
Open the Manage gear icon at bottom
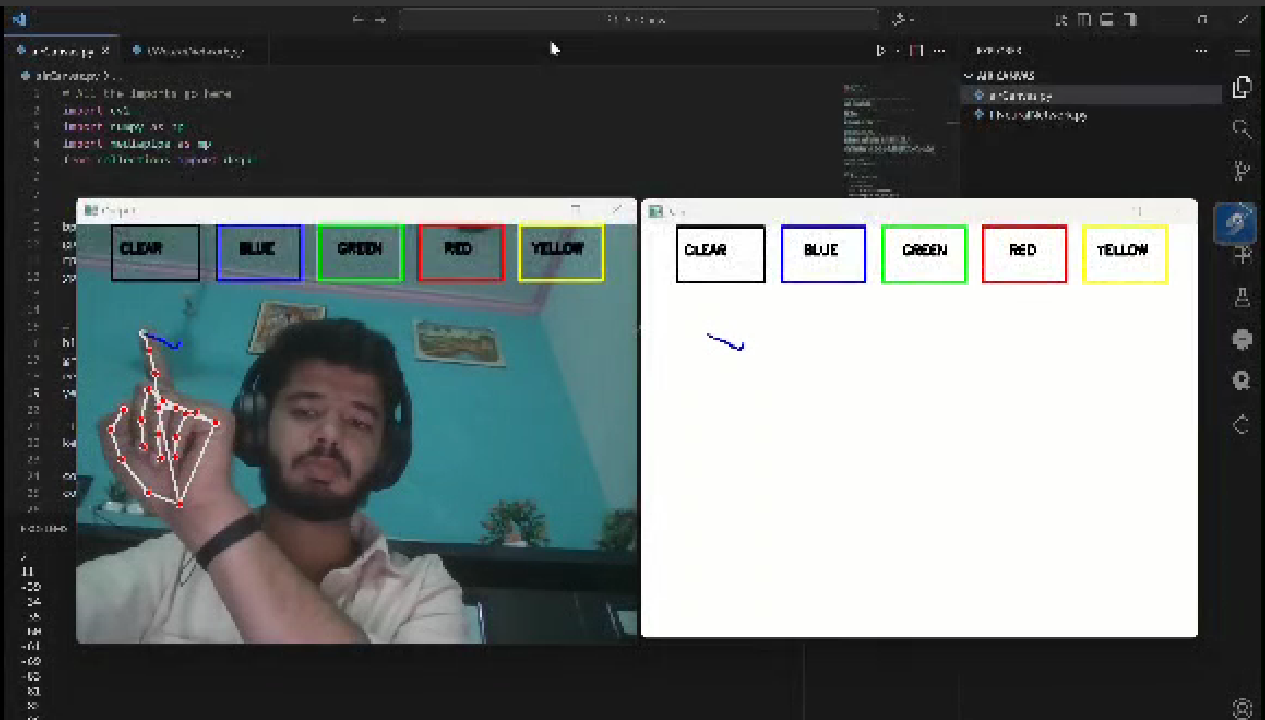(x=1242, y=708)
